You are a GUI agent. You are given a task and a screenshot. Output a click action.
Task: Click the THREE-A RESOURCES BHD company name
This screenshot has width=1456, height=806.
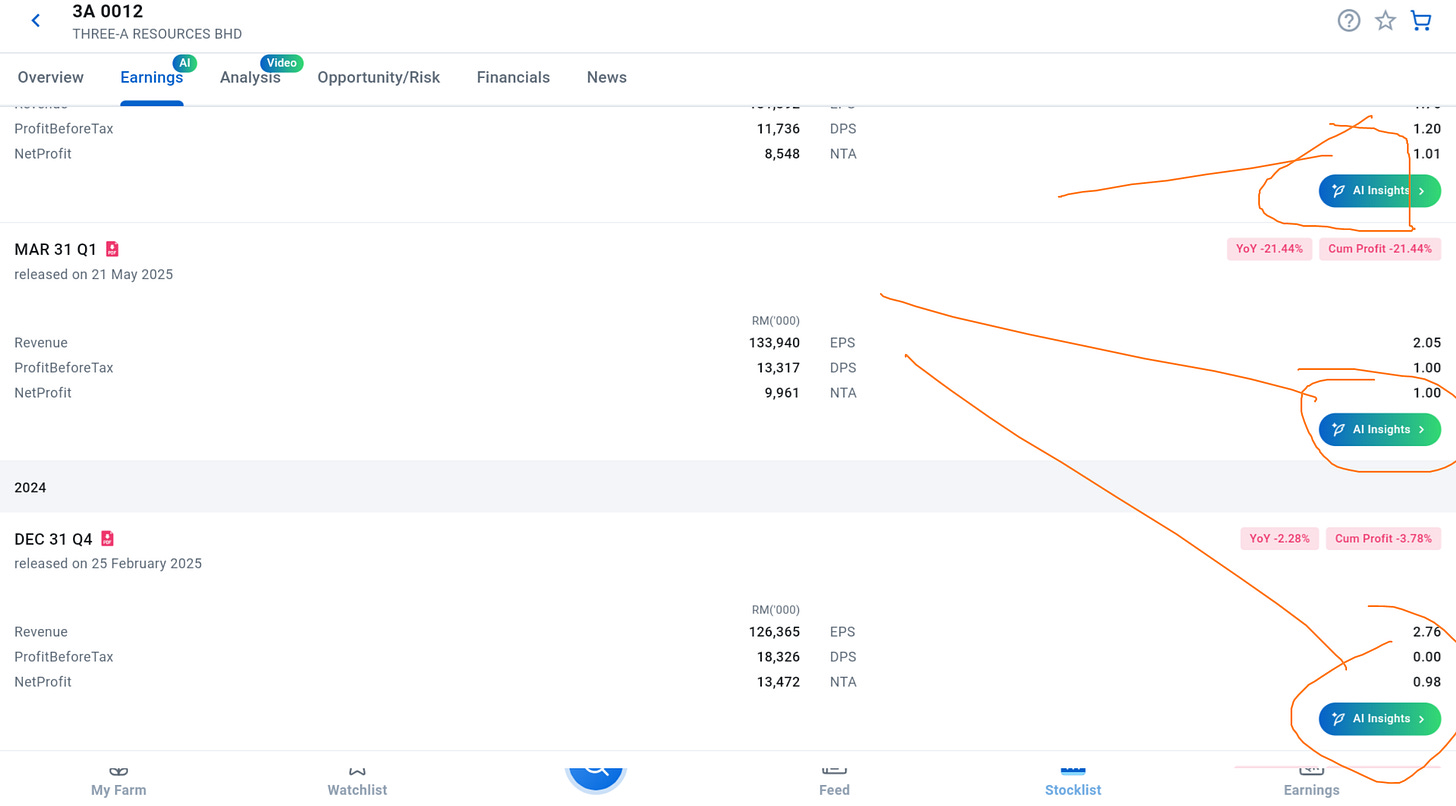pos(157,34)
